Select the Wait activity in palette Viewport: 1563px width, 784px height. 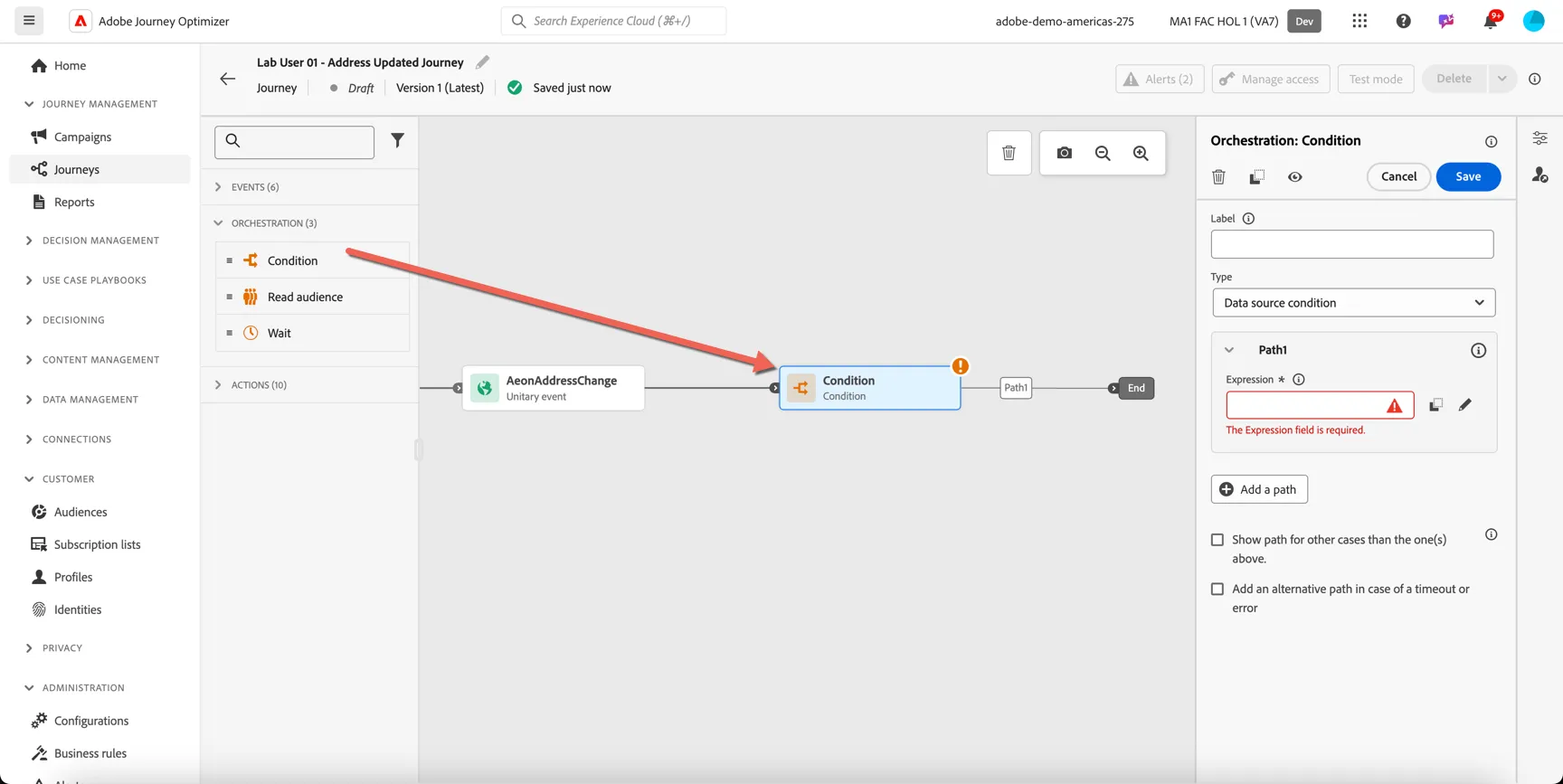point(313,333)
